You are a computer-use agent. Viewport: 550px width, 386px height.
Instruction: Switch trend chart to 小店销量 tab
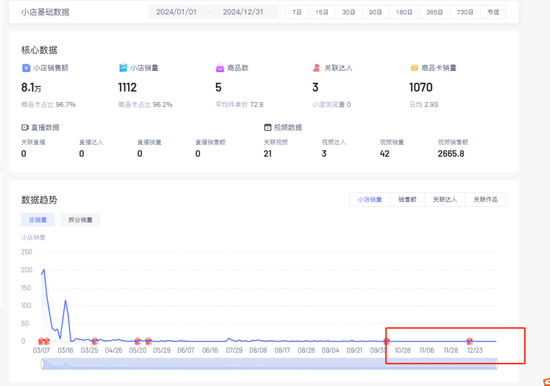[x=369, y=200]
